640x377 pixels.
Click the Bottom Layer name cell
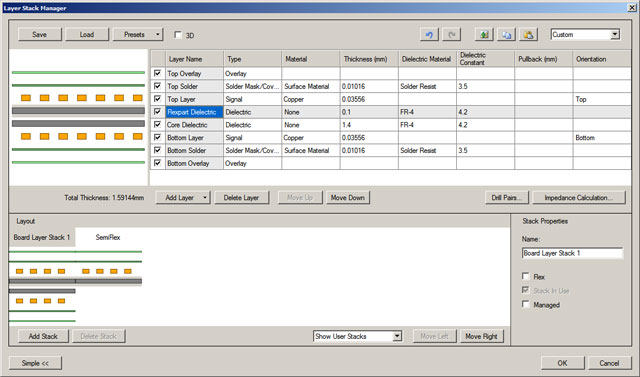(x=194, y=137)
